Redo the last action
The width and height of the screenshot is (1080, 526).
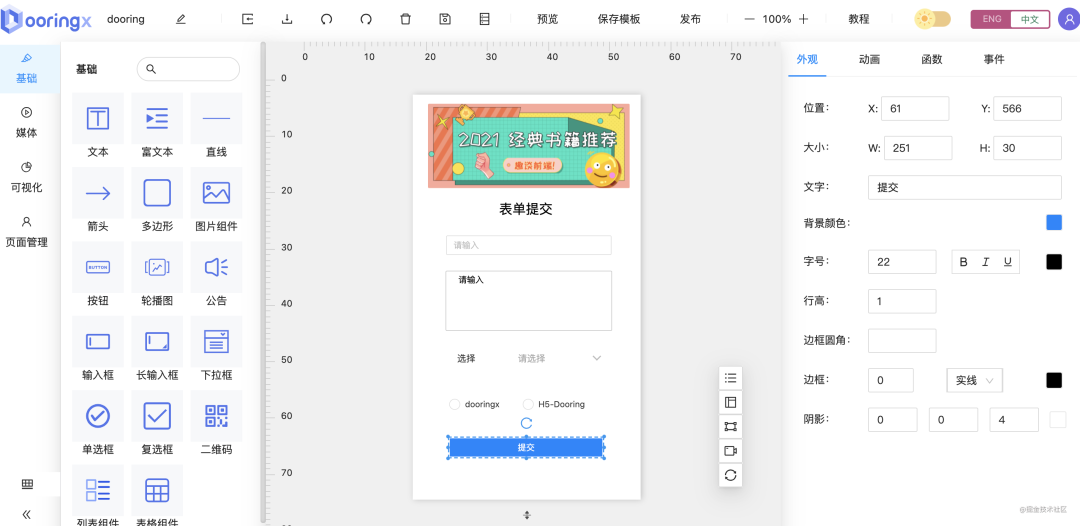[366, 19]
